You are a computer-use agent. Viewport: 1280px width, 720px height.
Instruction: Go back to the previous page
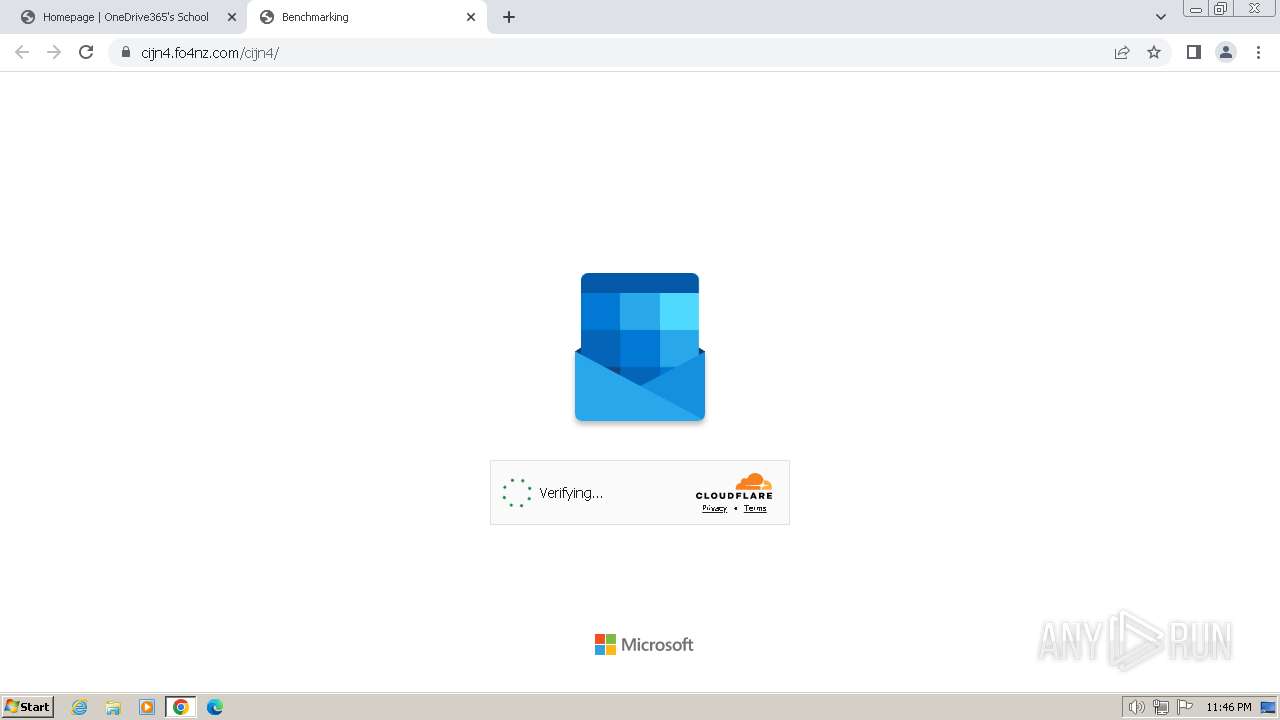22,52
